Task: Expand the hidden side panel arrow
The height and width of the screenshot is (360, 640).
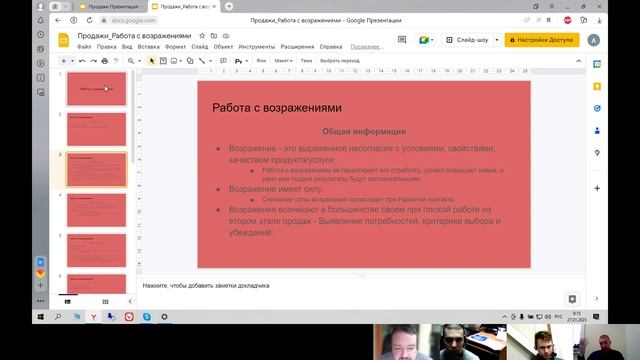Action: pyautogui.click(x=596, y=299)
